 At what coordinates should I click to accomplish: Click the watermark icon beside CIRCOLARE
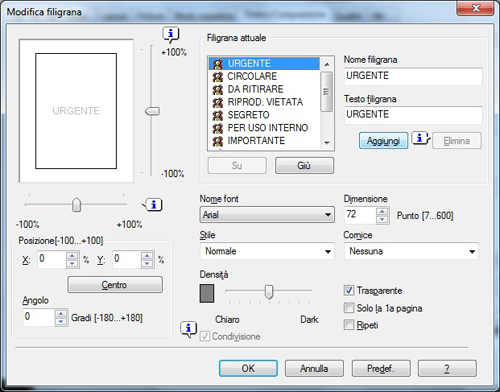coord(217,77)
